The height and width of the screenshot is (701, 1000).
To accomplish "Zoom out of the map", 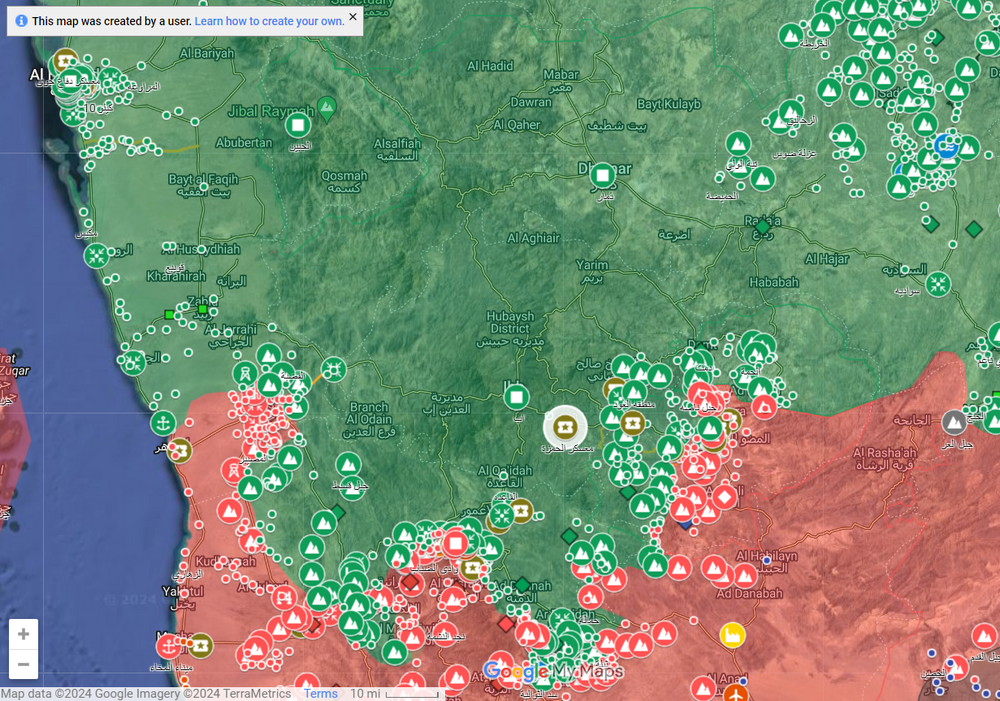I will coord(24,664).
